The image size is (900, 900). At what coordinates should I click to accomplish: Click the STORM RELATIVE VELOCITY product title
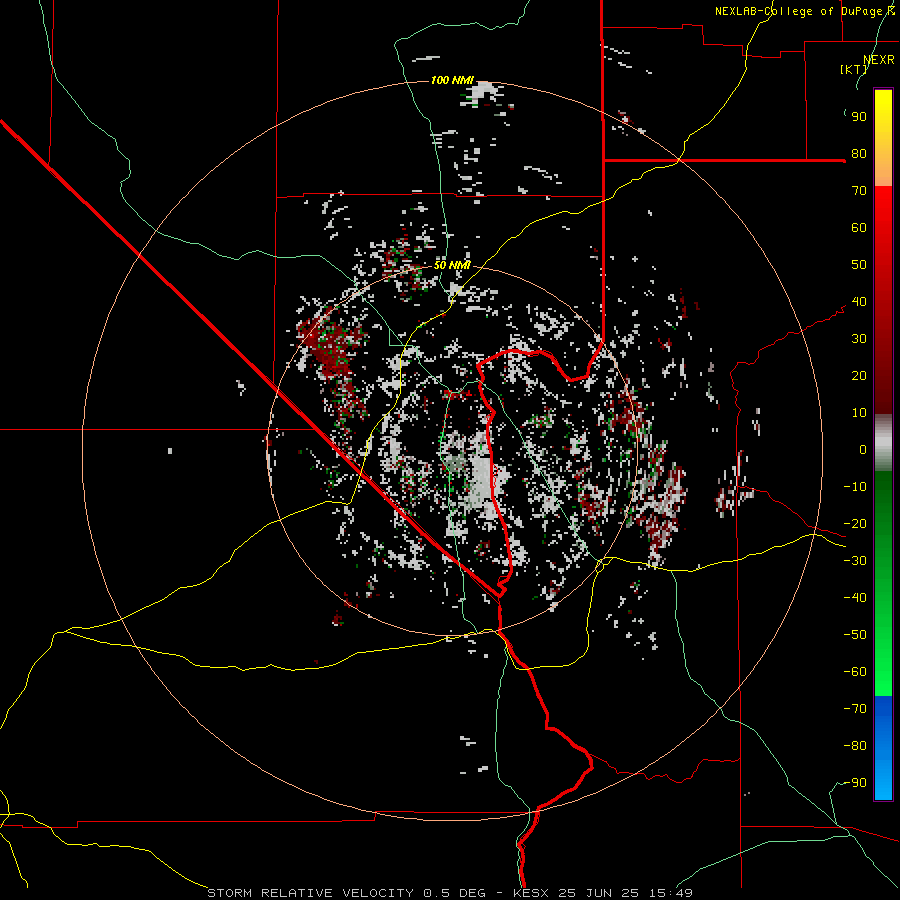pyautogui.click(x=312, y=893)
